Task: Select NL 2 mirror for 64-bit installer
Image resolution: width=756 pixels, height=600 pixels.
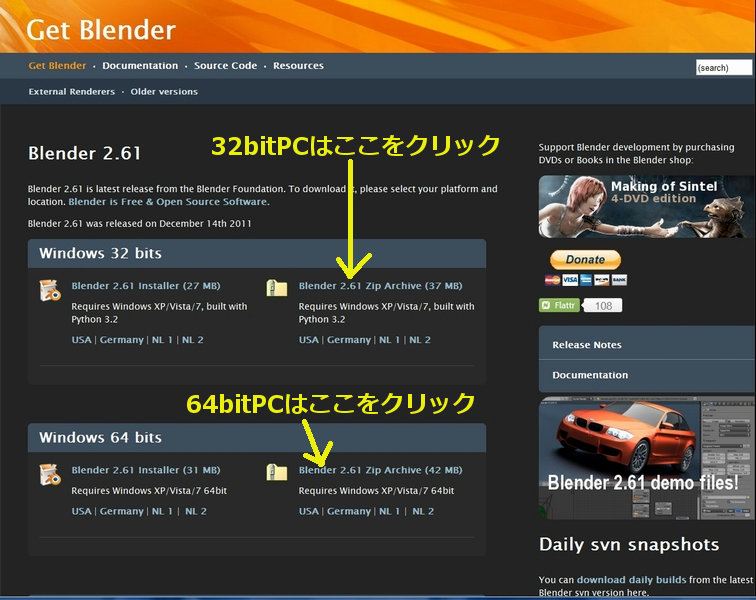Action: [196, 511]
